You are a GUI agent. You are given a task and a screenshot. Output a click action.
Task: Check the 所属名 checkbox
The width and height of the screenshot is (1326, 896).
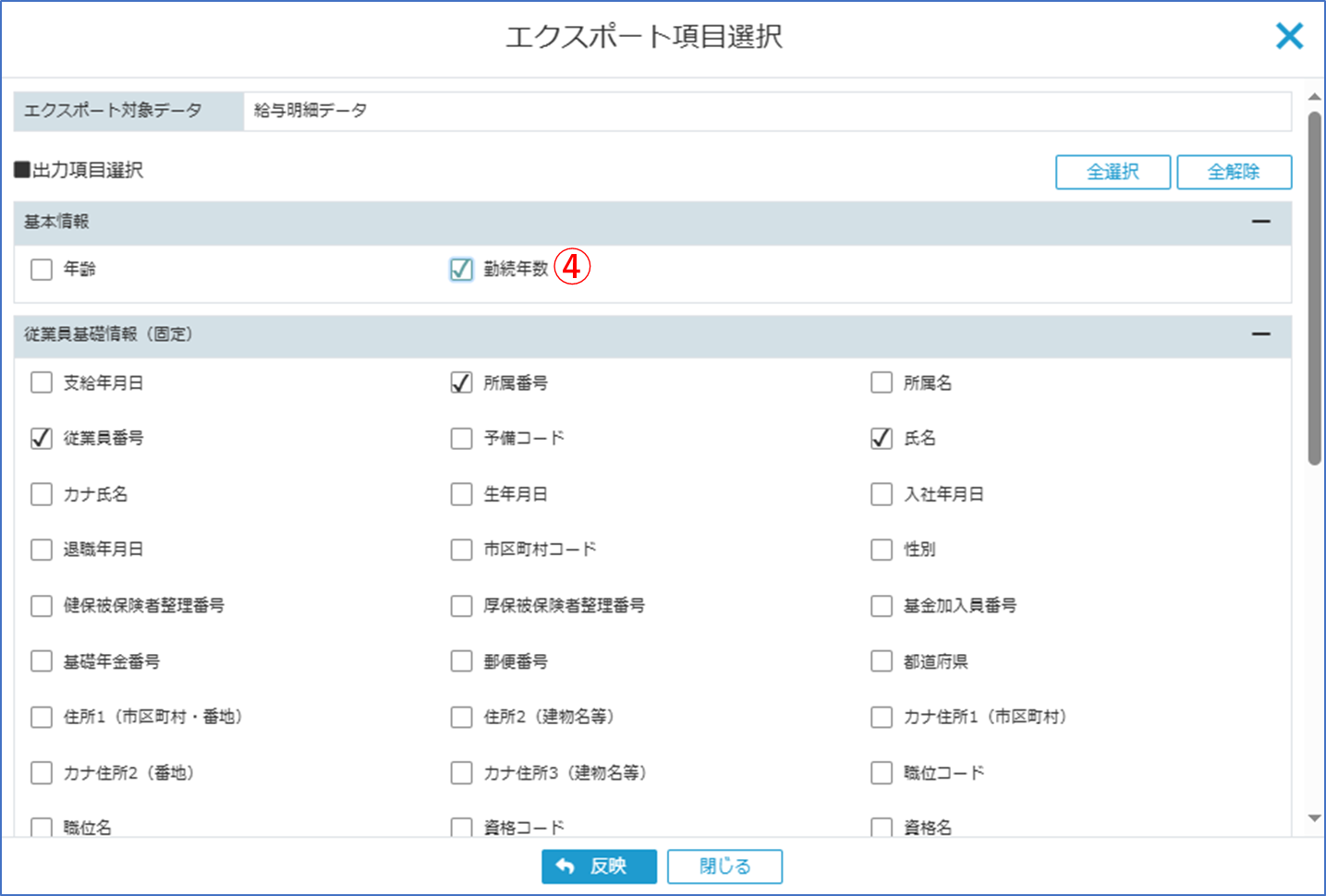click(882, 382)
